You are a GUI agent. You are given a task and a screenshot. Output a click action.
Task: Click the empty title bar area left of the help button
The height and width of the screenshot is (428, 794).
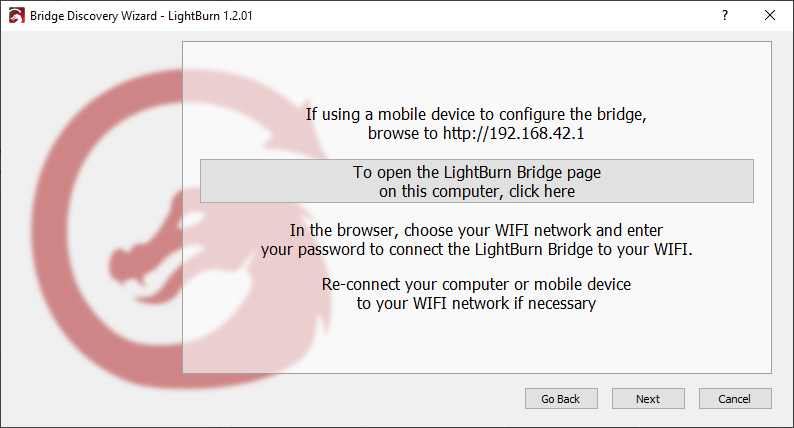tap(500, 16)
